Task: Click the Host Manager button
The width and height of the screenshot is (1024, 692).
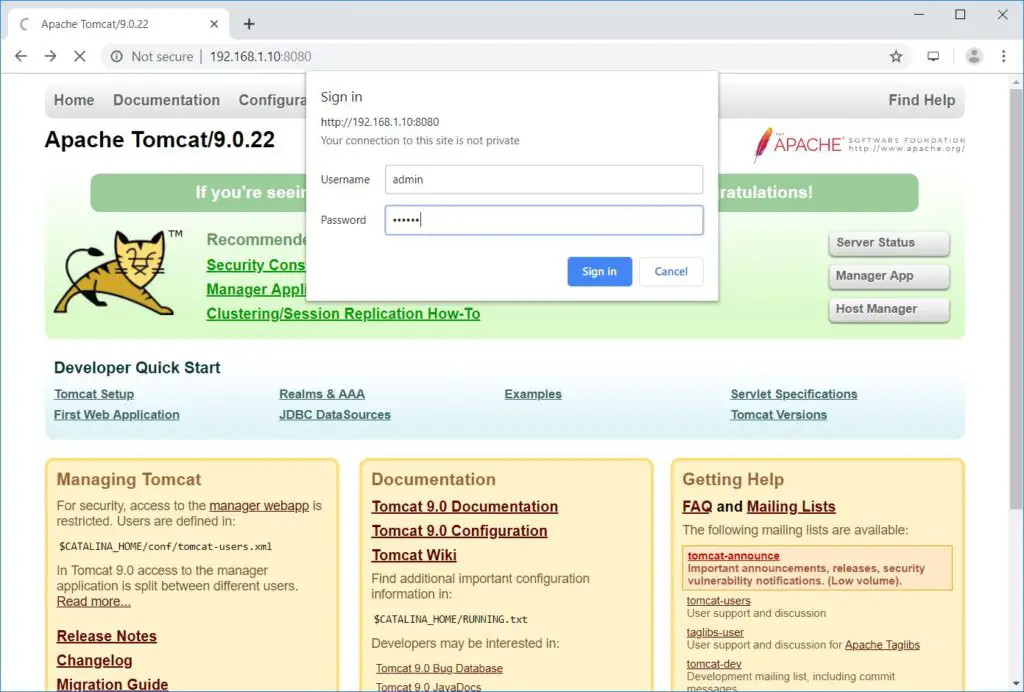Action: 889,309
